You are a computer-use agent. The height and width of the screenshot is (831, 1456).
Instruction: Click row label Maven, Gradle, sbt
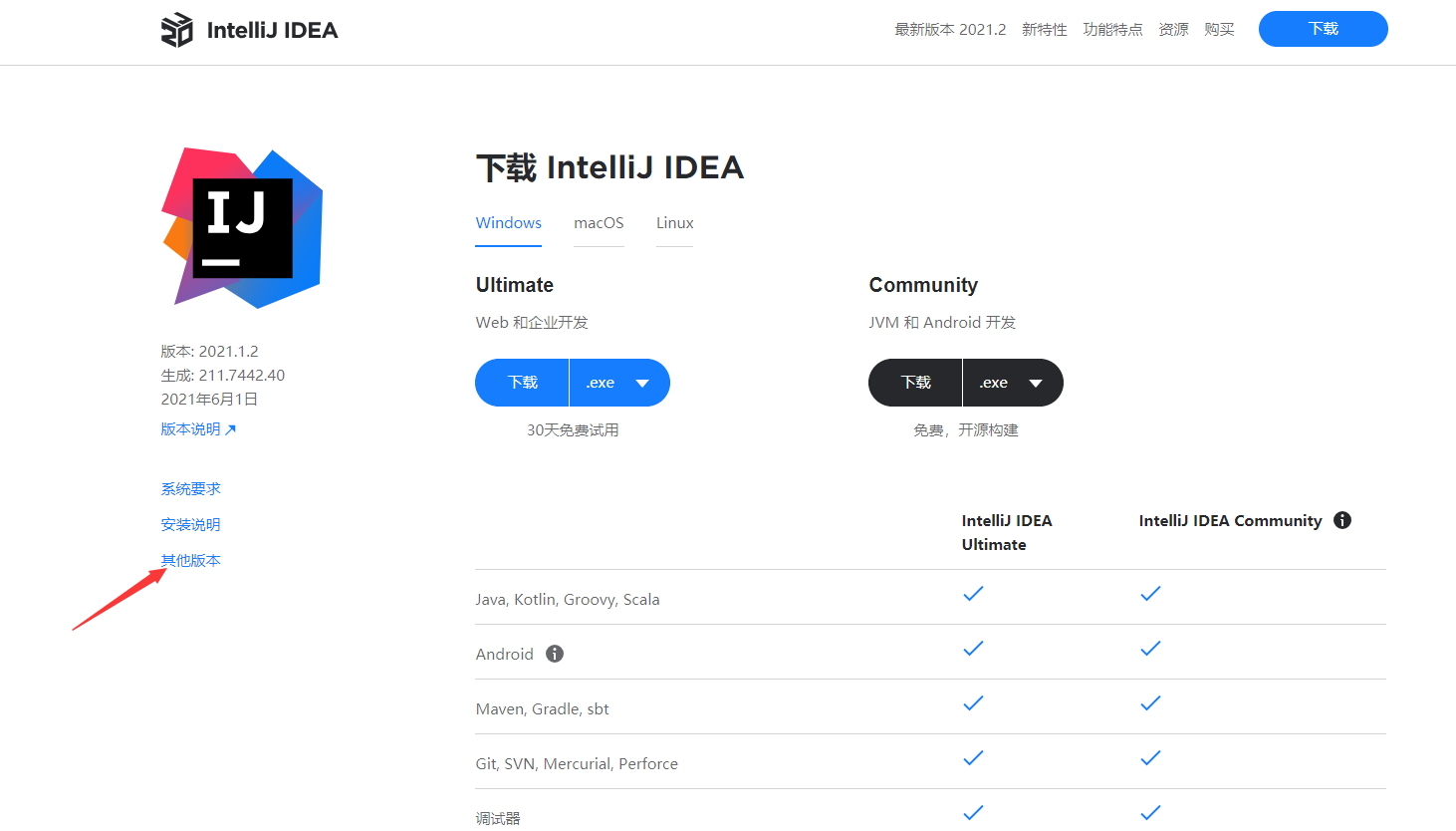click(x=543, y=709)
